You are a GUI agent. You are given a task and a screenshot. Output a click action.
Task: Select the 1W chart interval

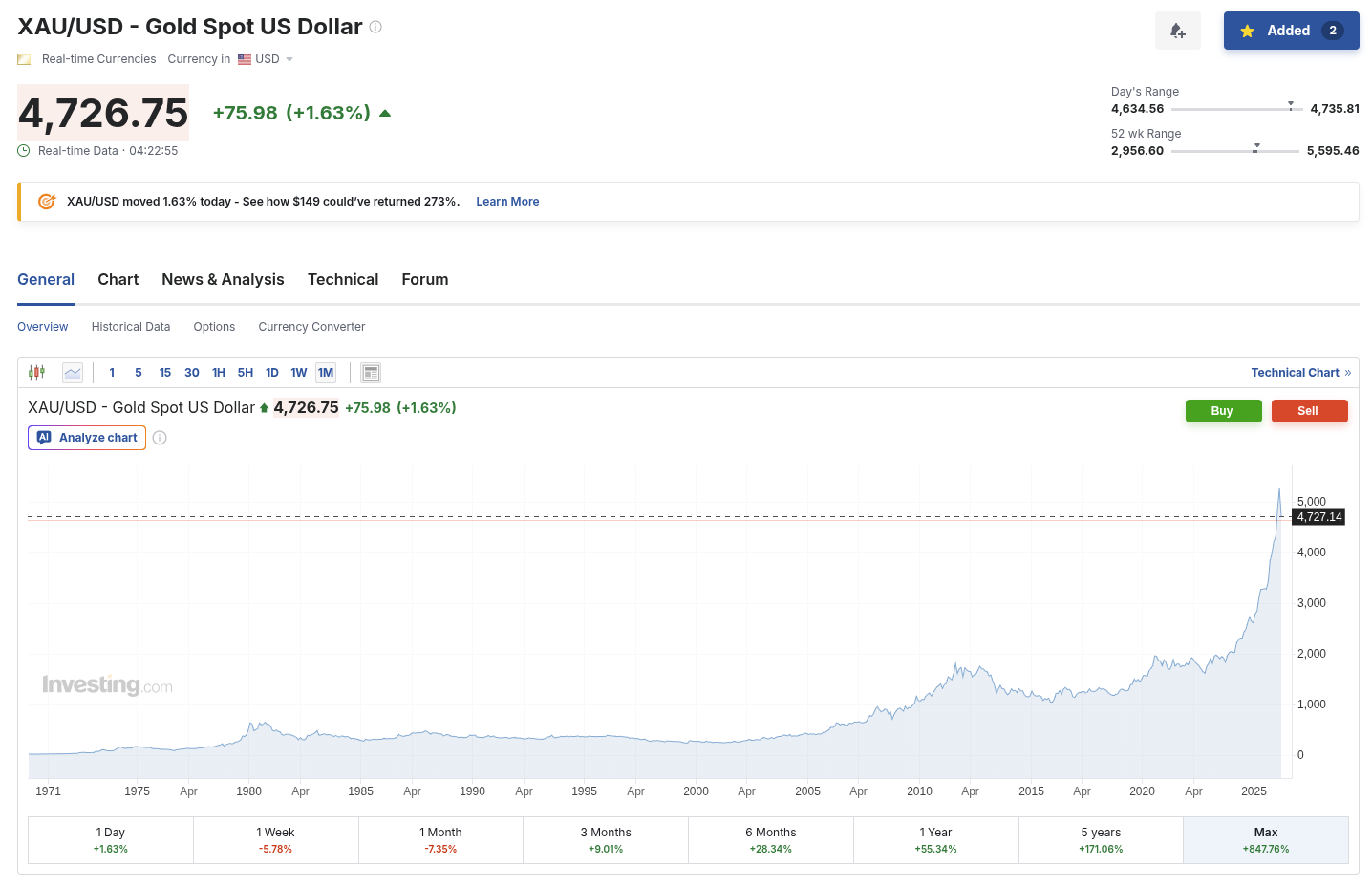point(299,373)
